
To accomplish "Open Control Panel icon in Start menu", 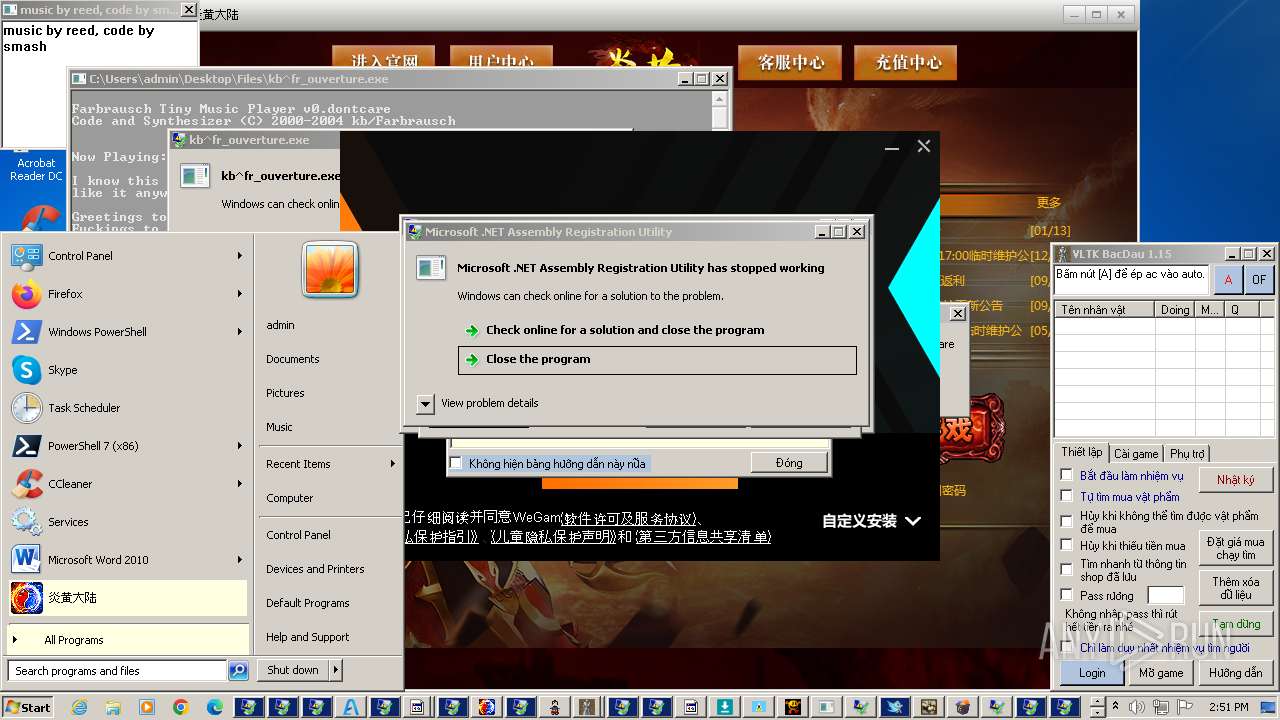I will tap(26, 256).
